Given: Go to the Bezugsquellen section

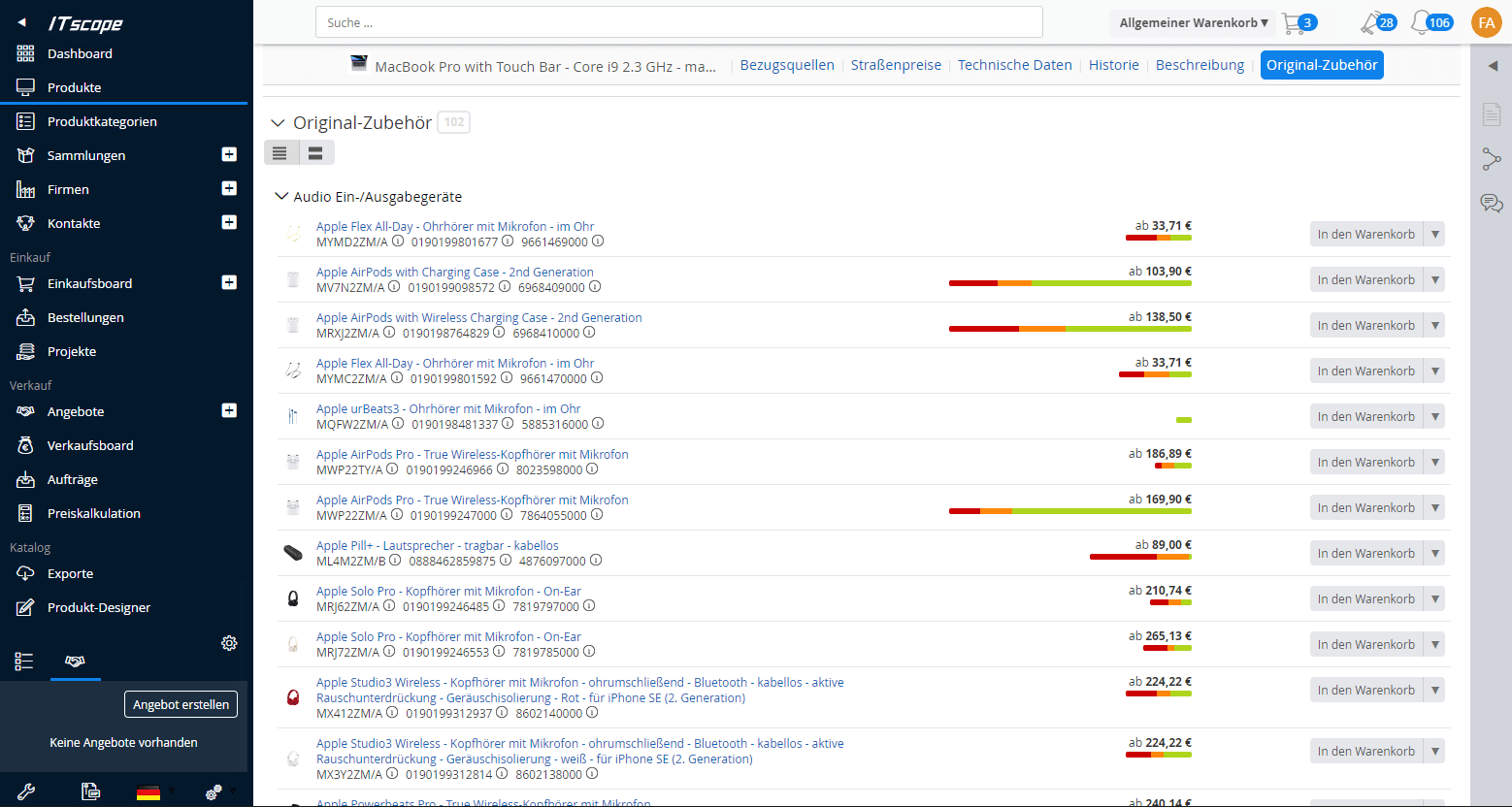Looking at the screenshot, I should (787, 65).
